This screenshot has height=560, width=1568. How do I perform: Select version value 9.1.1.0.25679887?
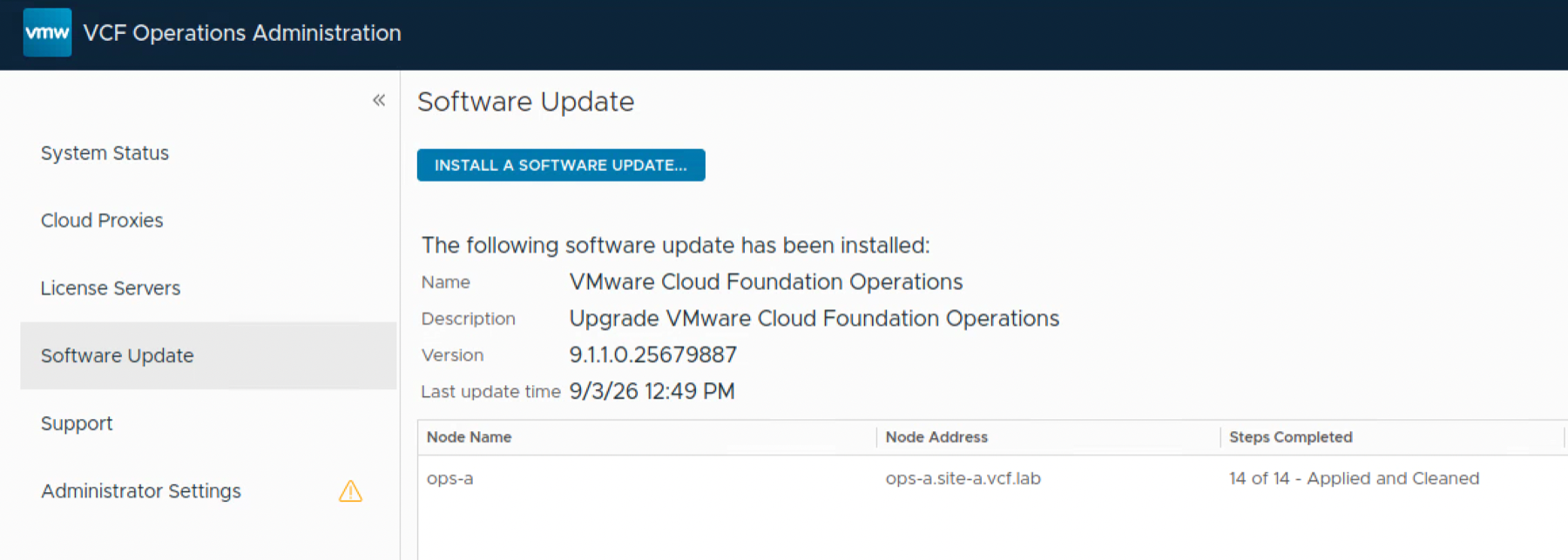652,354
